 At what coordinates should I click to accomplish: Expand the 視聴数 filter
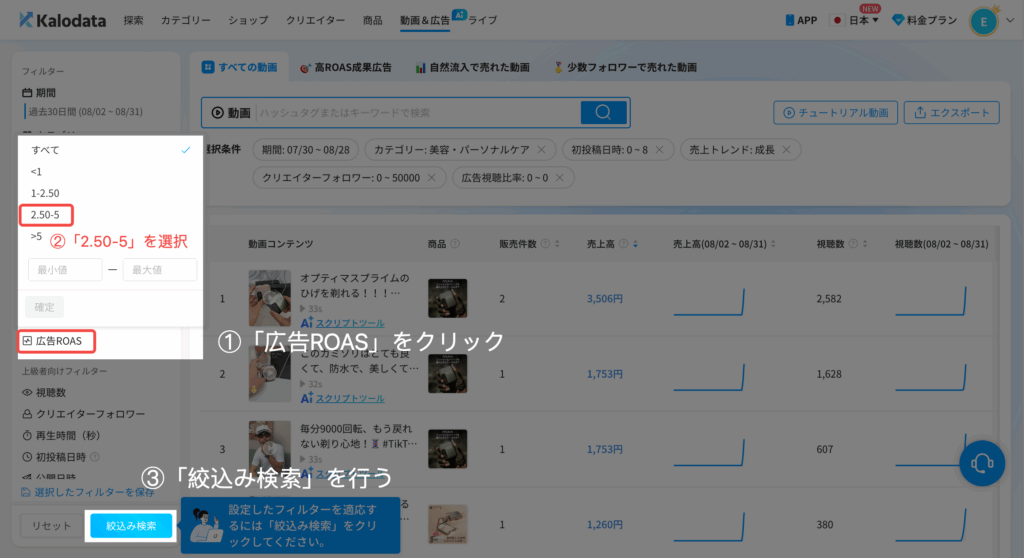tap(44, 392)
